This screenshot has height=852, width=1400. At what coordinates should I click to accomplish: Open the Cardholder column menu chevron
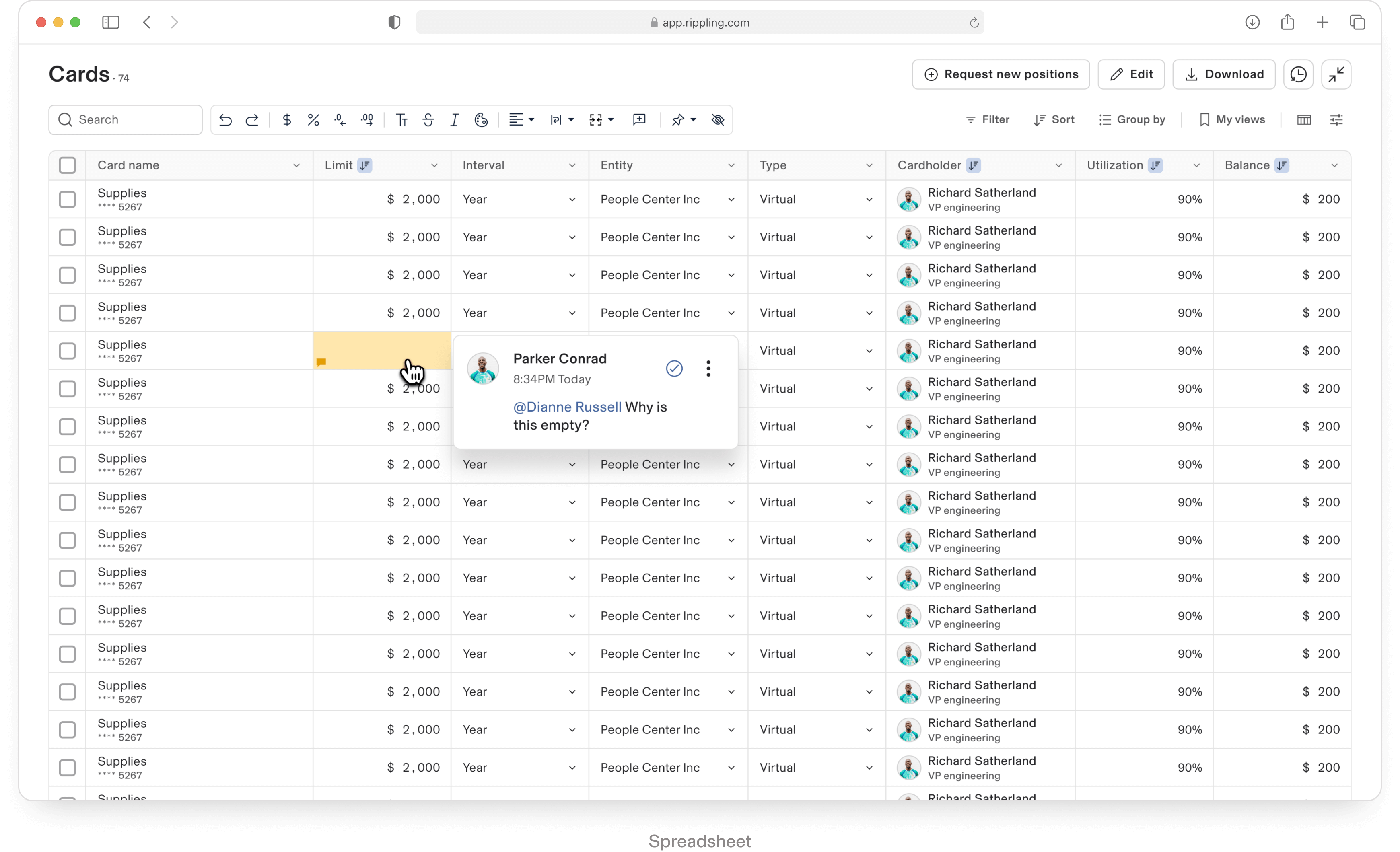[1058, 165]
